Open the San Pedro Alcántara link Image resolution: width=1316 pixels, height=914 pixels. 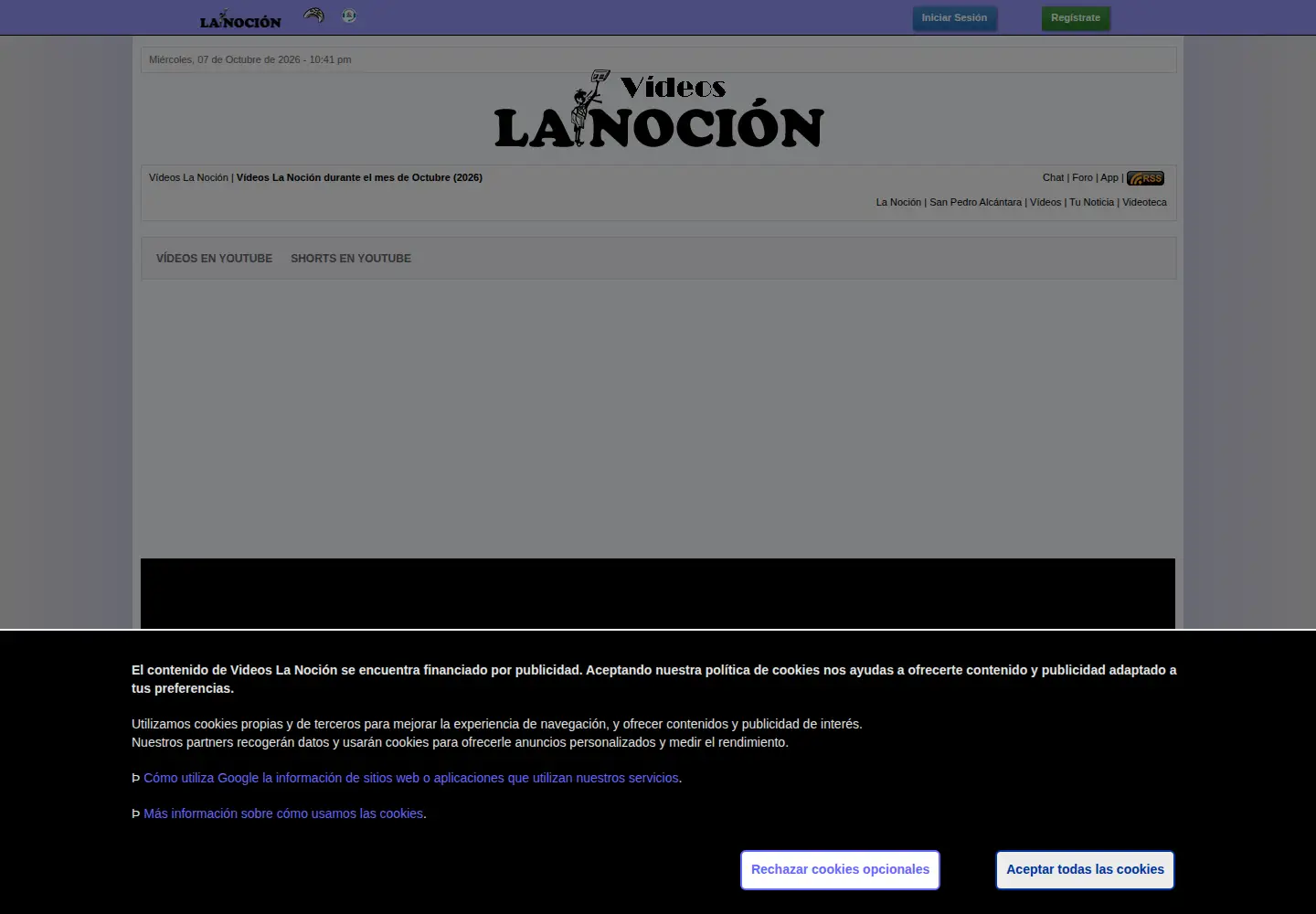pyautogui.click(x=975, y=202)
